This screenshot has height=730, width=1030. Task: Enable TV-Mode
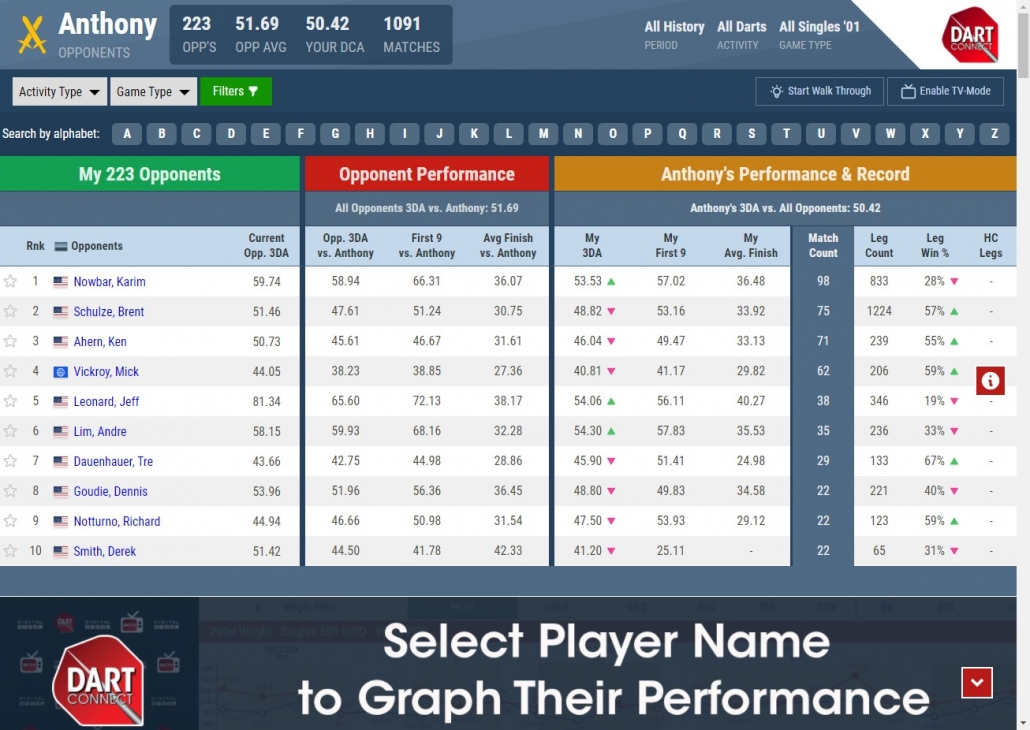[x=945, y=91]
